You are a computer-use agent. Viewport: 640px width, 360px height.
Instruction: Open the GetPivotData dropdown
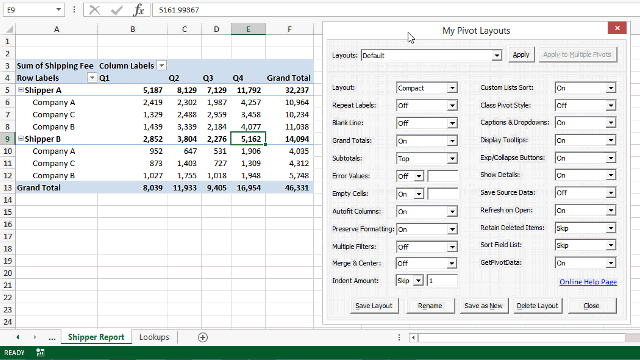click(x=611, y=263)
